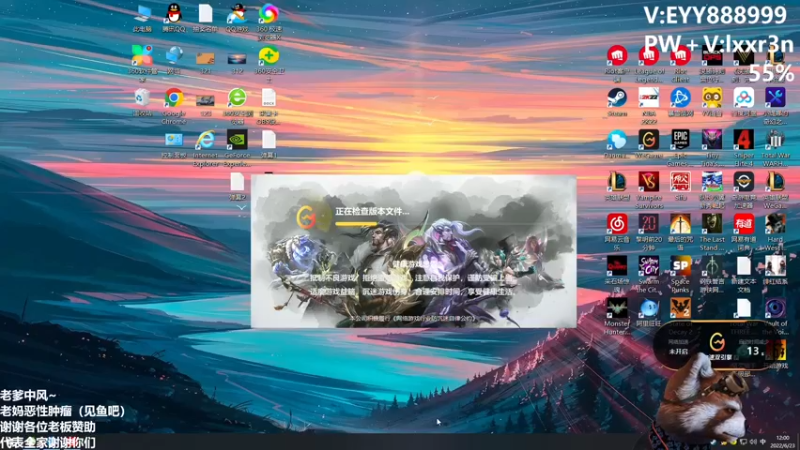Image resolution: width=800 pixels, height=450 pixels.
Task: Open the Riot Client shortcut
Action: click(x=681, y=55)
